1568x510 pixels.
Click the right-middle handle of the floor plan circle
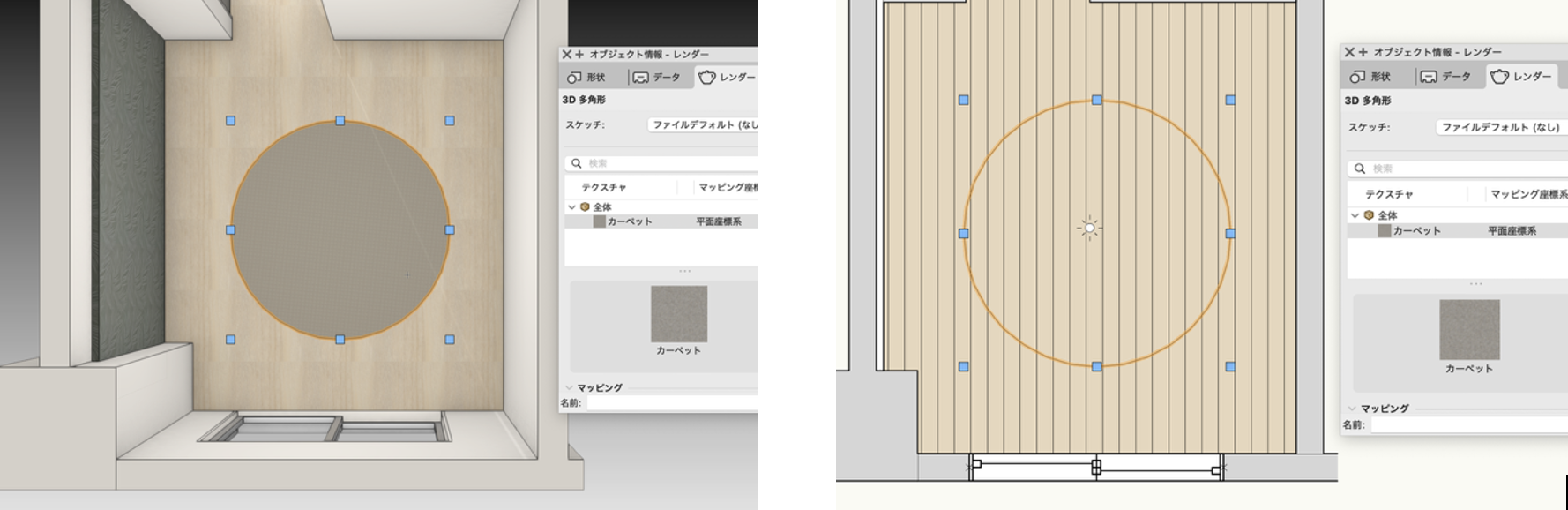[1230, 234]
